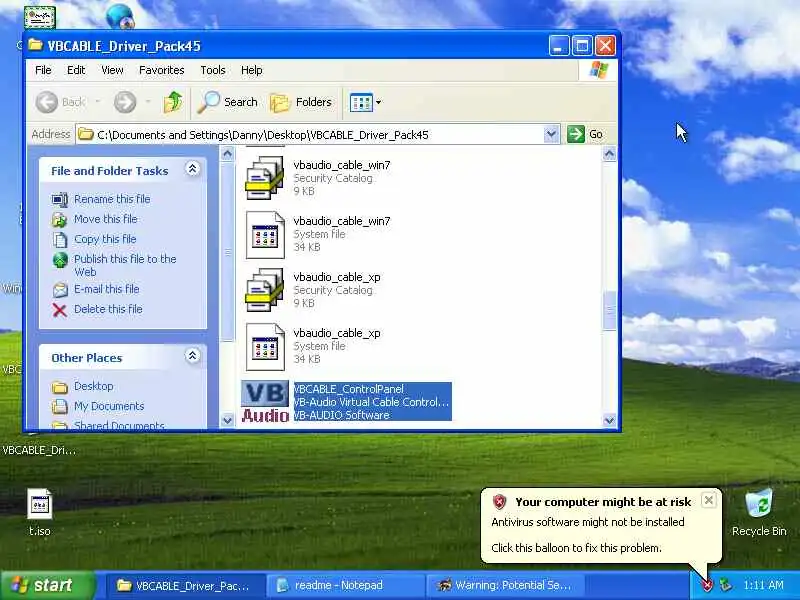Select vbaudio_cable_xp Security Catalog icon

point(264,290)
